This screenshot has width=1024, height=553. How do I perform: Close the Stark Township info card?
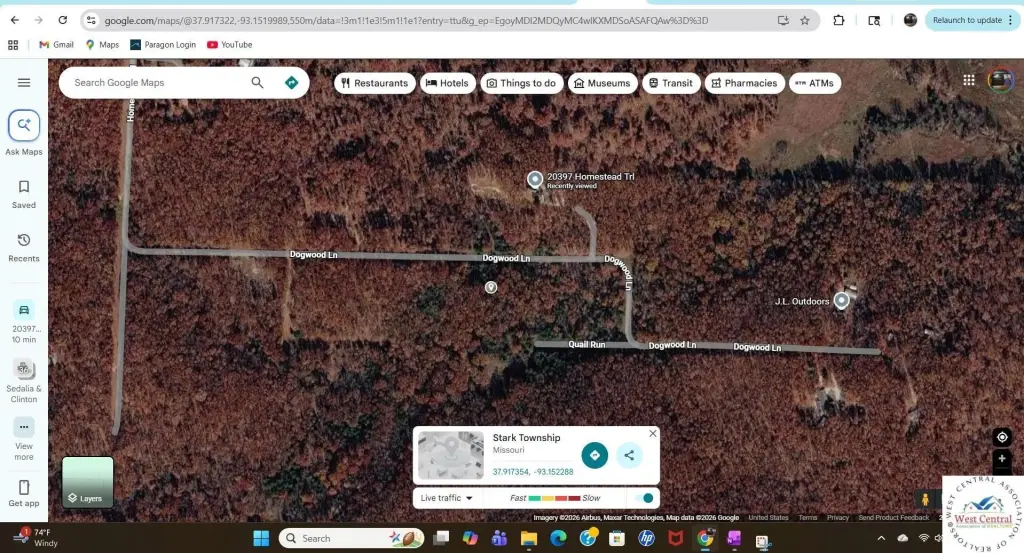(653, 434)
